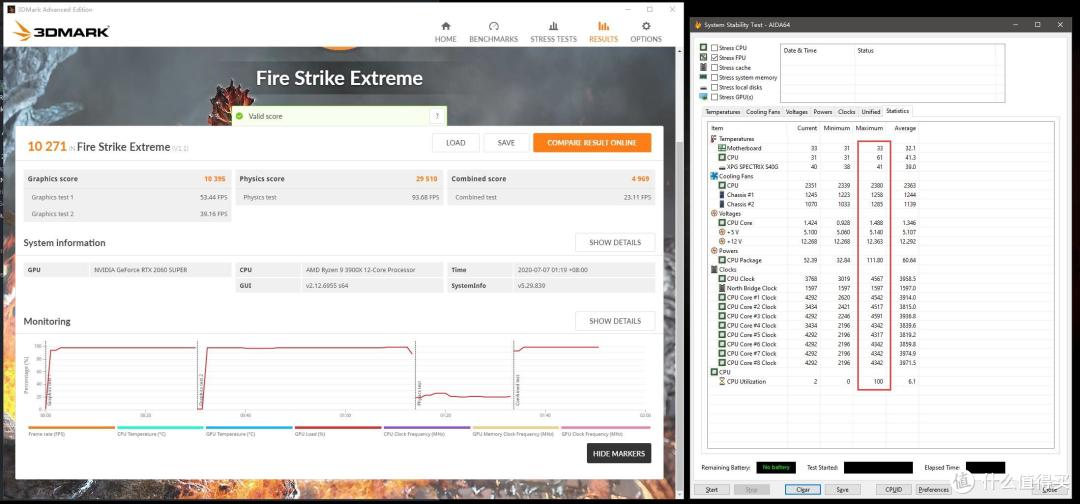Click the North Bridge Clock chip icon
The width and height of the screenshot is (1080, 504).
[x=722, y=288]
